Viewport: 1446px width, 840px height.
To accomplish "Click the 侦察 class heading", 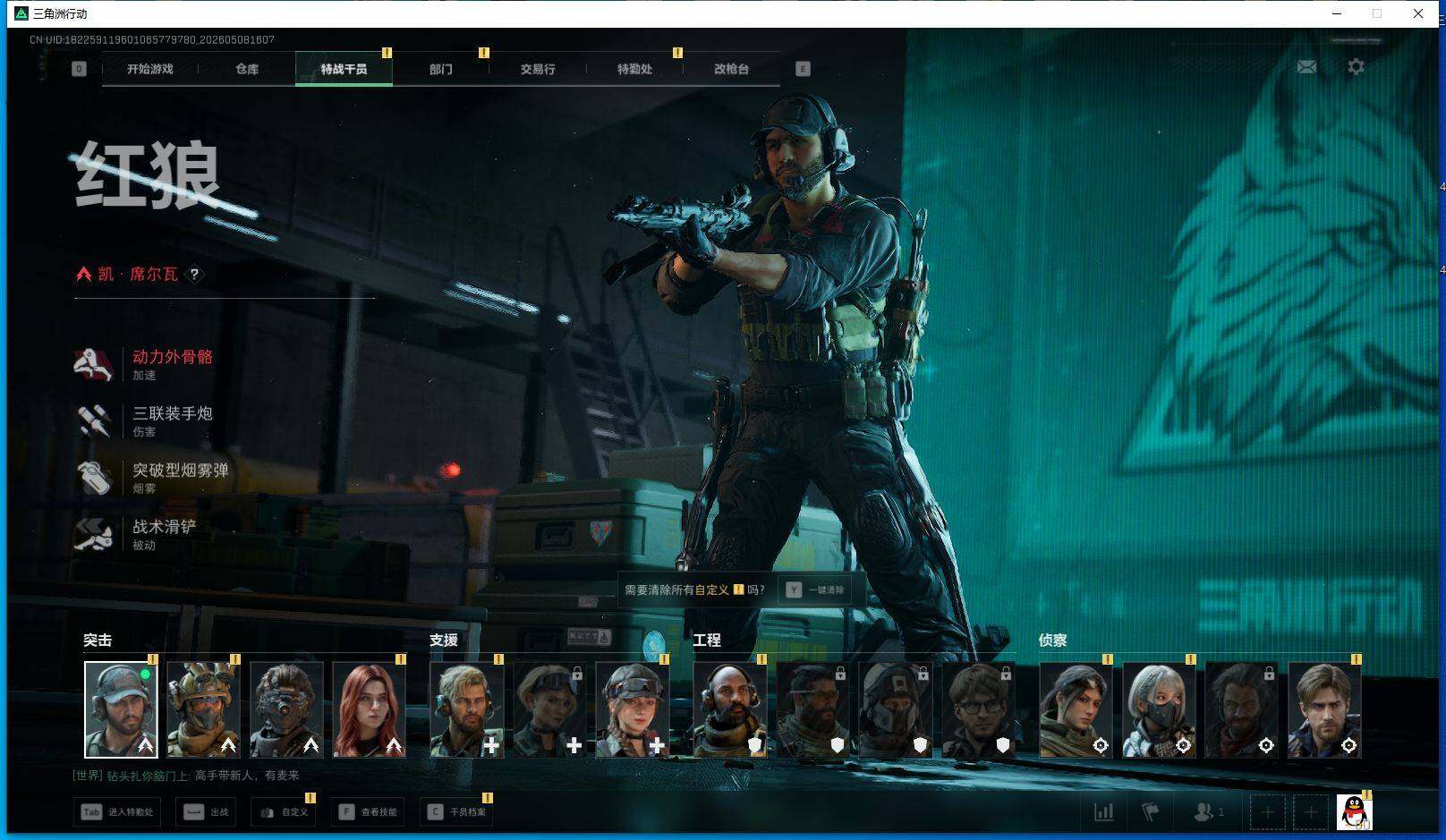I will pos(1053,641).
